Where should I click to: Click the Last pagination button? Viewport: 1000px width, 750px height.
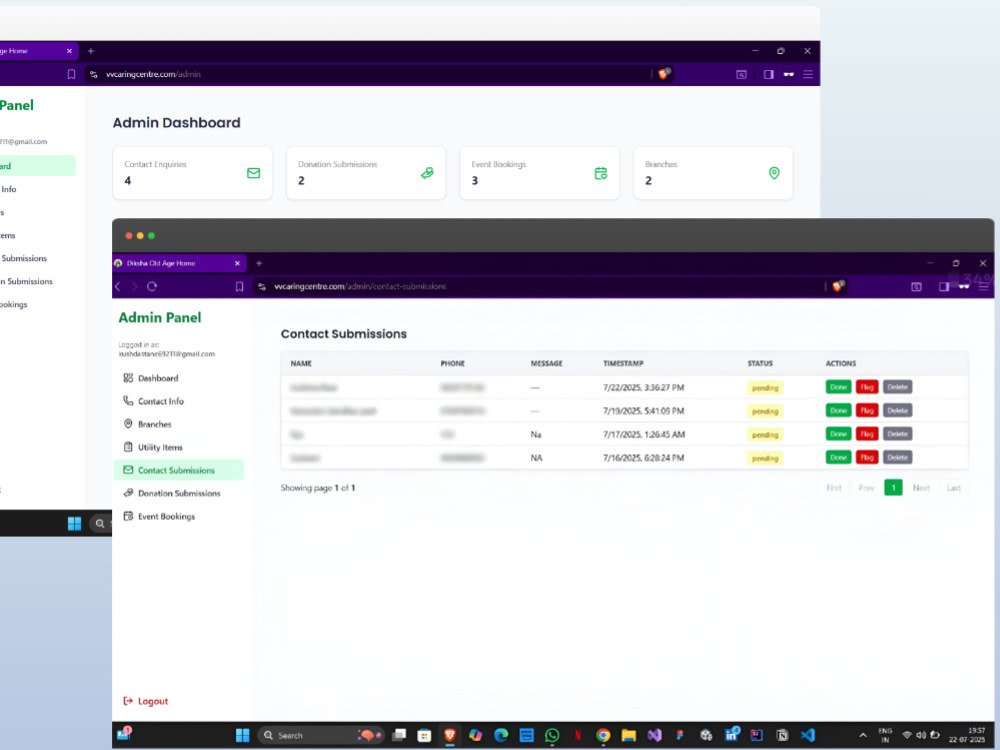pyautogui.click(x=953, y=488)
